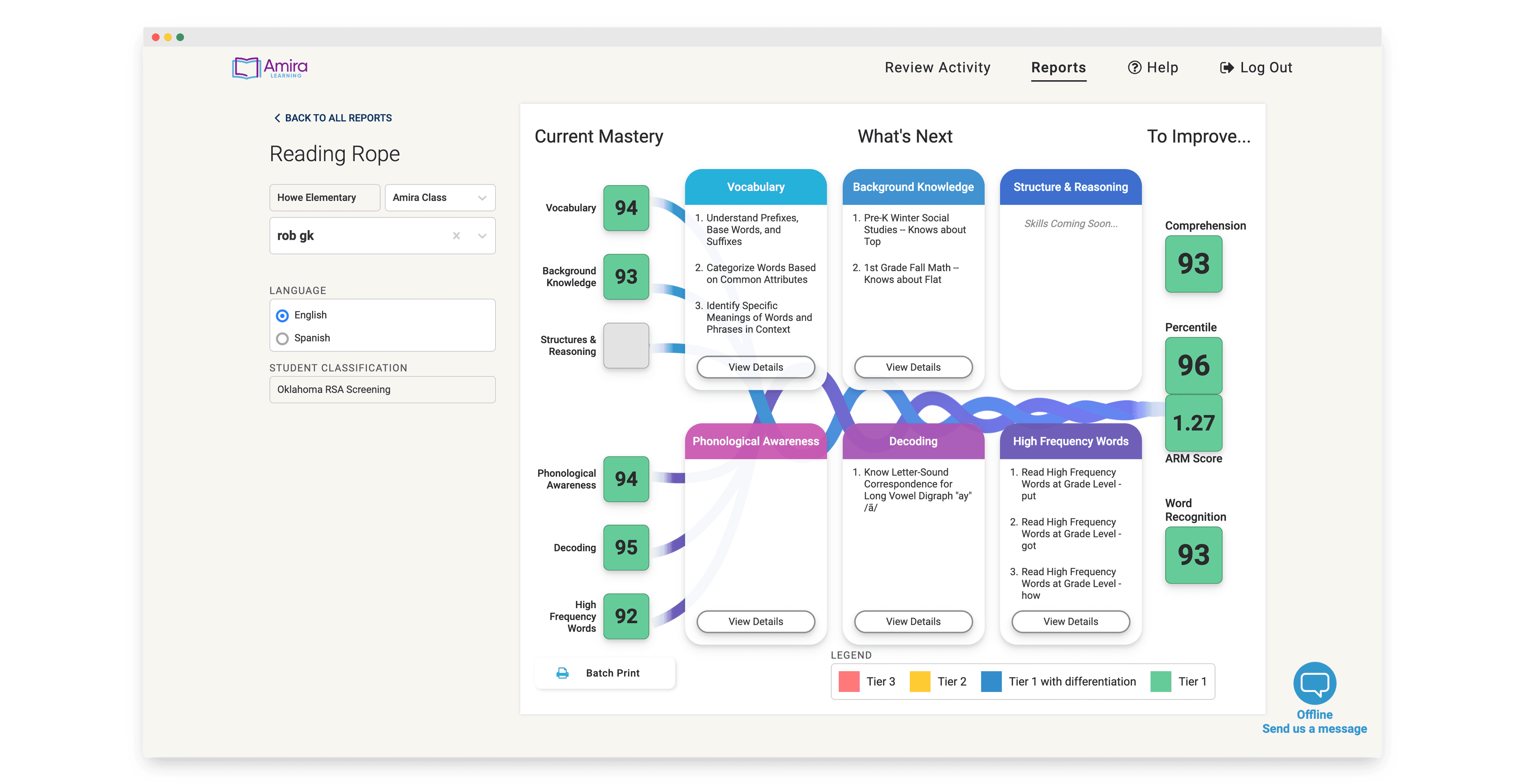Clear the rob gk student selection
Image resolution: width=1525 pixels, height=784 pixels.
[456, 235]
